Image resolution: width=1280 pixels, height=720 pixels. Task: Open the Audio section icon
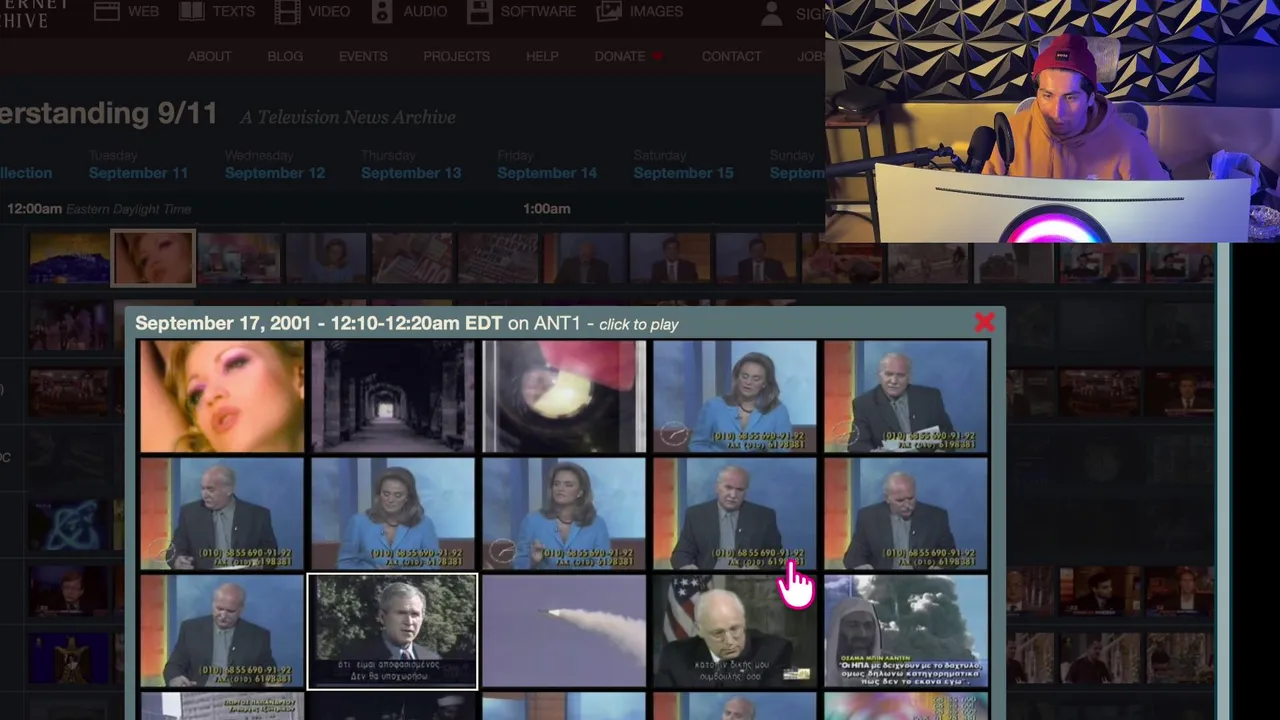tap(382, 11)
